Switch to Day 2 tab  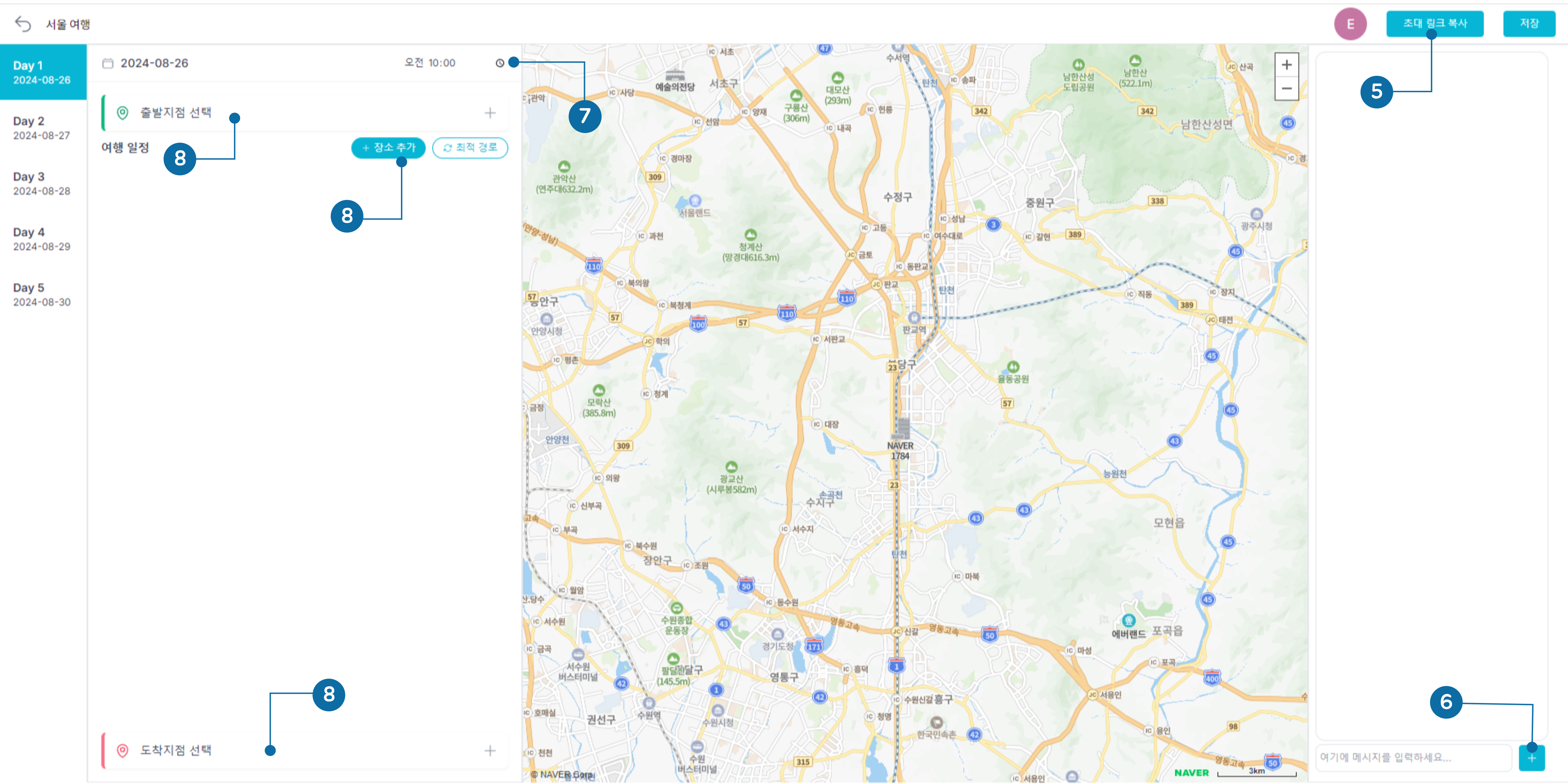click(x=43, y=128)
